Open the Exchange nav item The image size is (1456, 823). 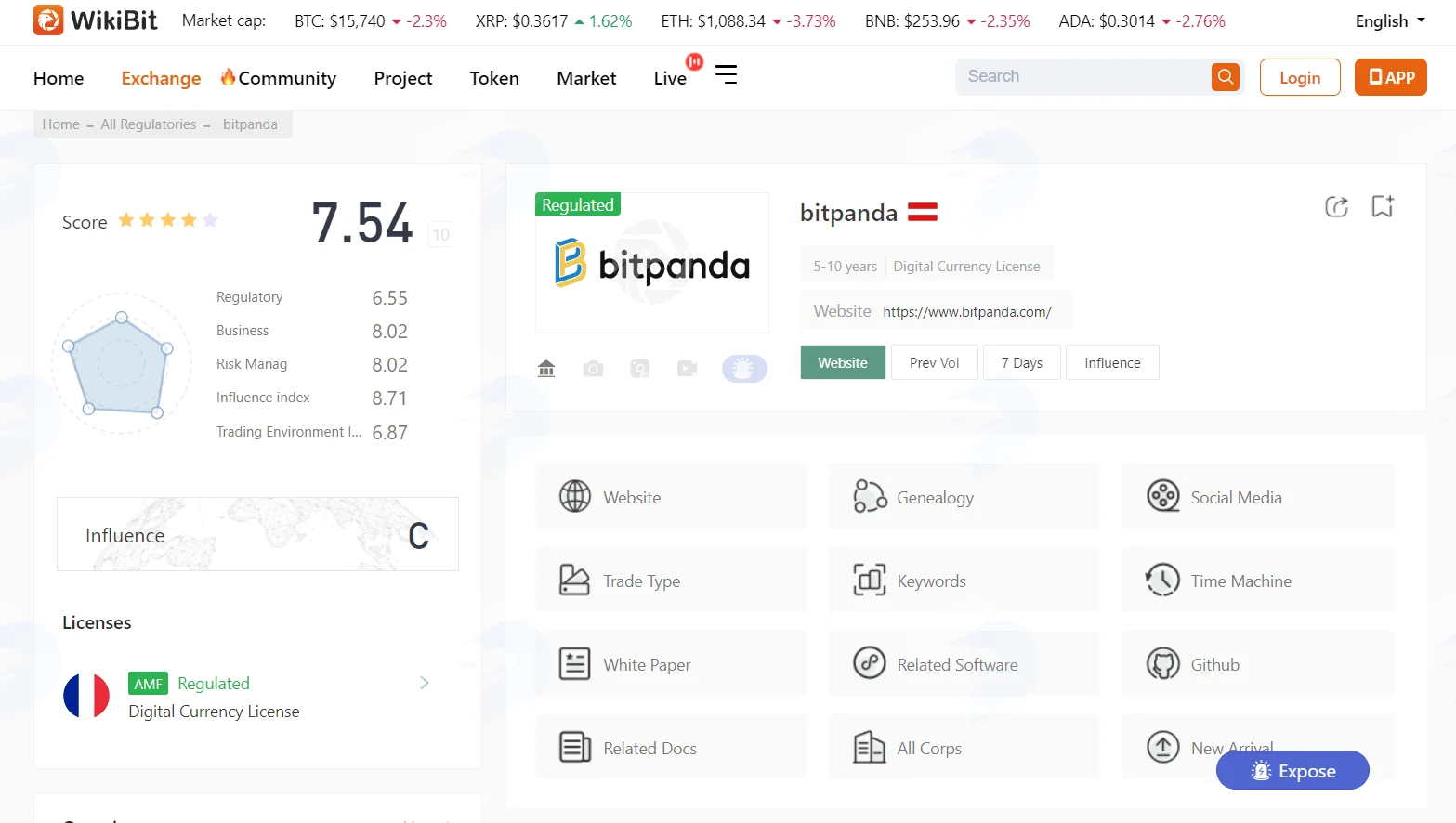pos(161,78)
